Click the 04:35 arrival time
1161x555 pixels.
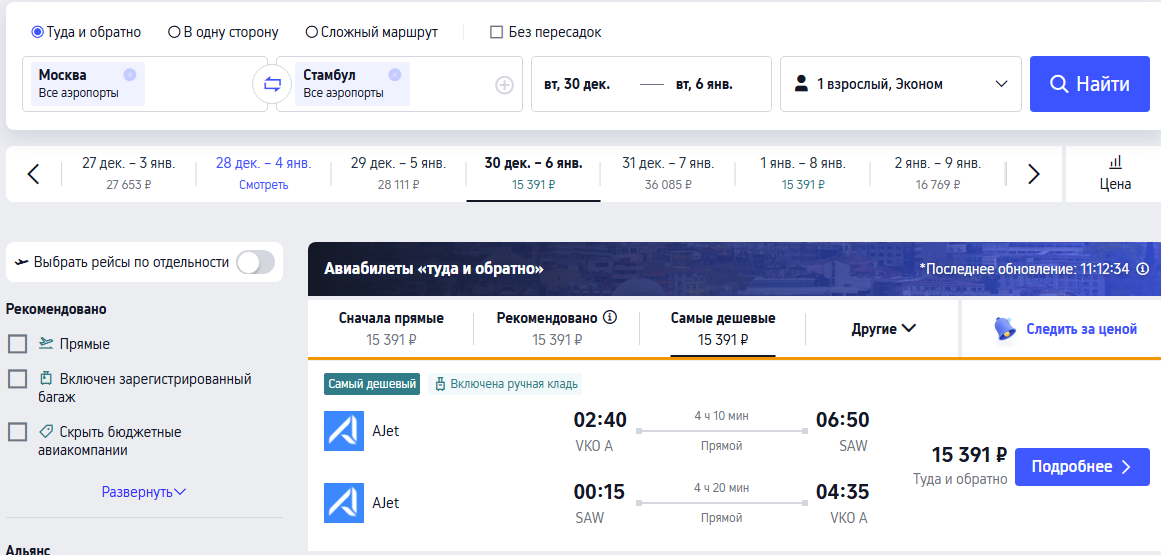(843, 492)
